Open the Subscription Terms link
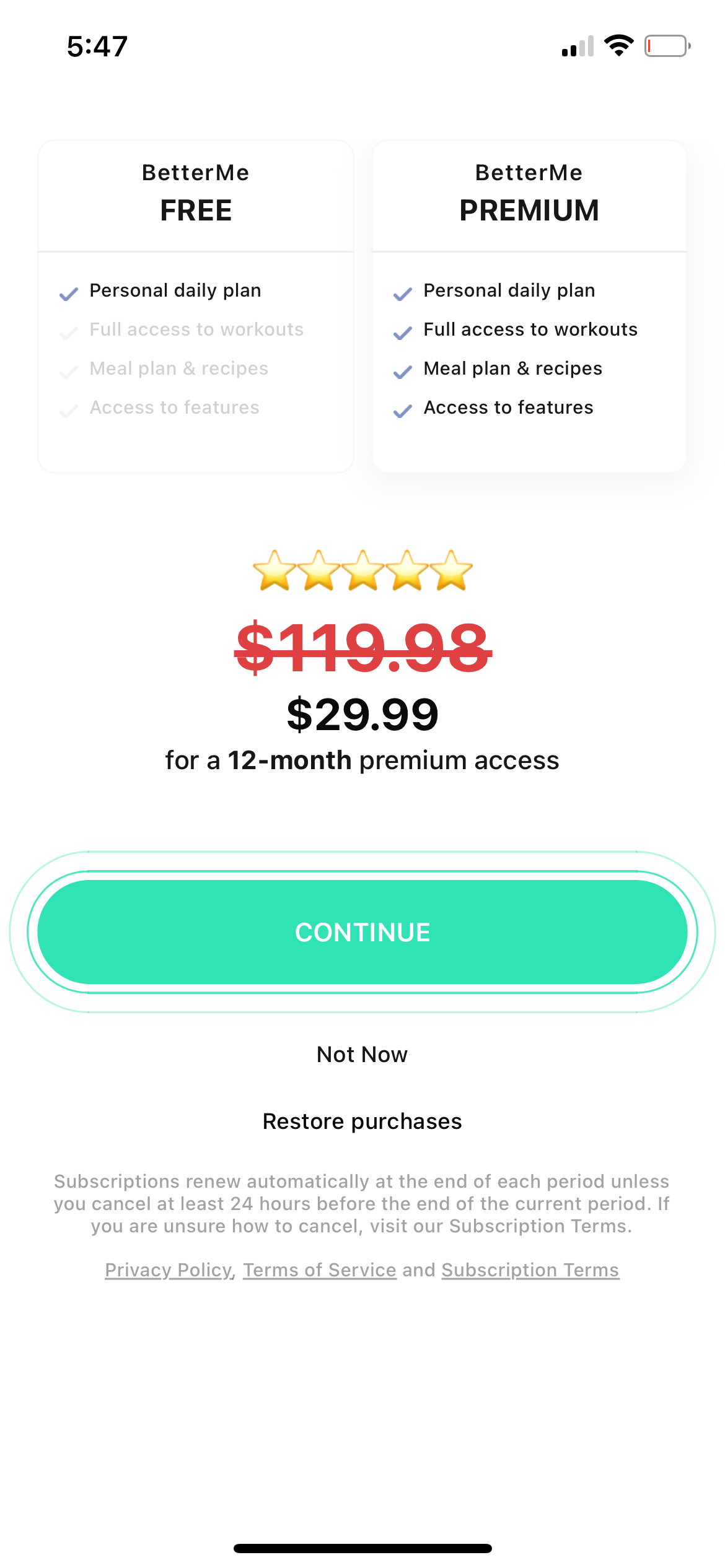Viewport: 725px width, 1568px height. point(529,1270)
